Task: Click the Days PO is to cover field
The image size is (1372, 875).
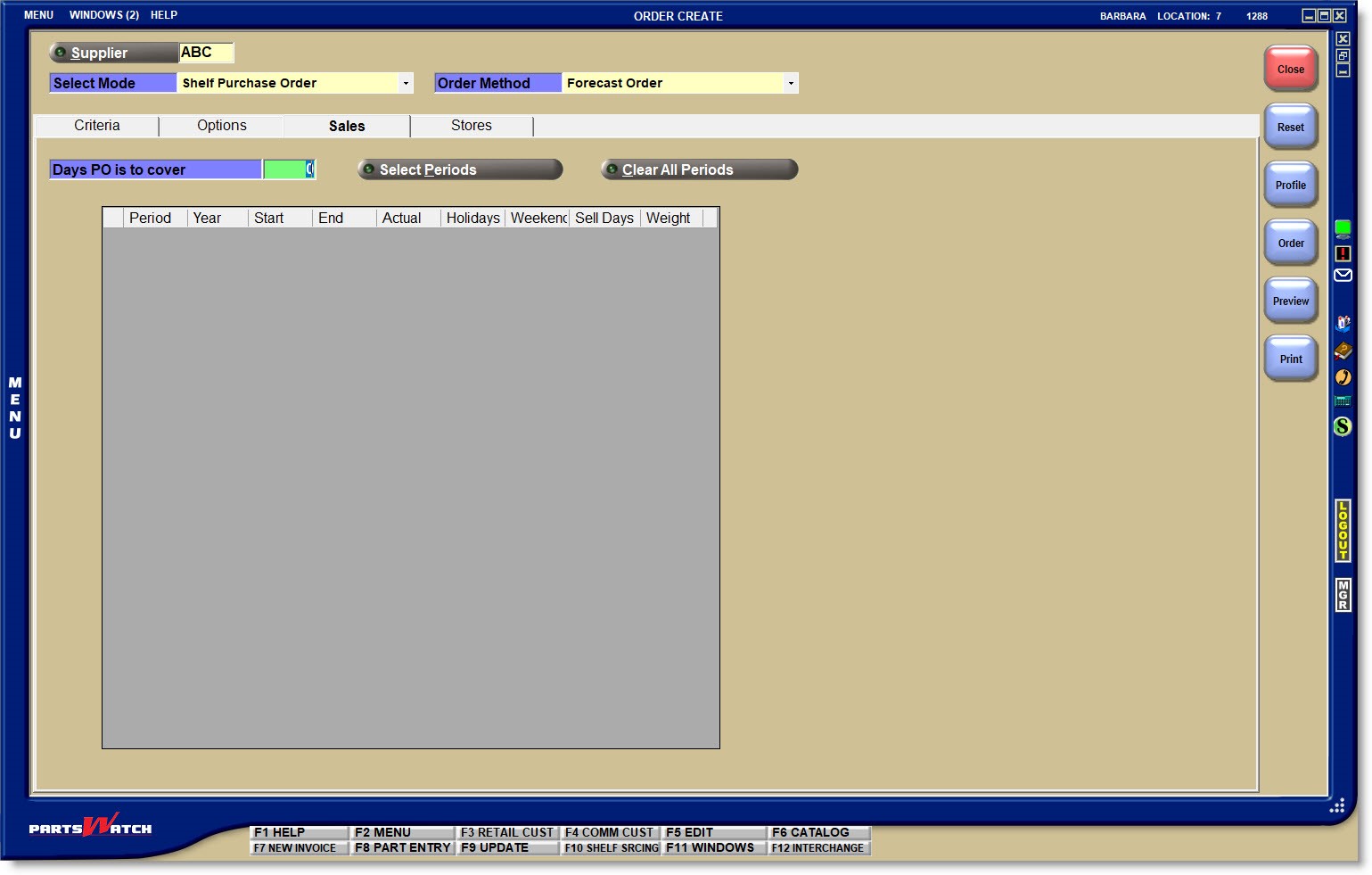Action: coord(289,169)
